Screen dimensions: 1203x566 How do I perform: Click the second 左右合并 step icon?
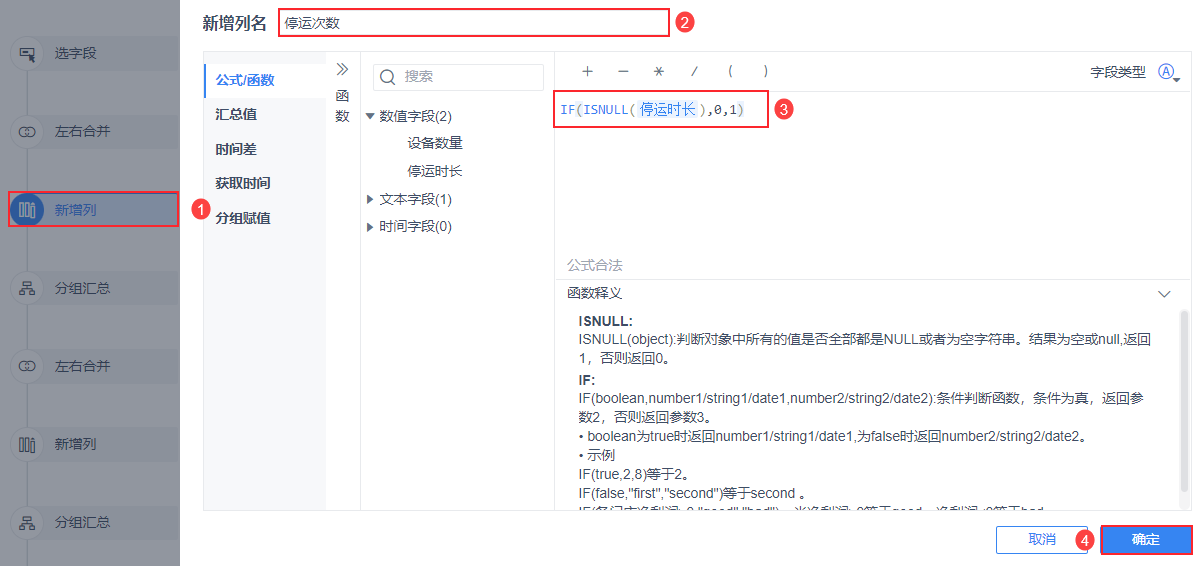(27, 366)
